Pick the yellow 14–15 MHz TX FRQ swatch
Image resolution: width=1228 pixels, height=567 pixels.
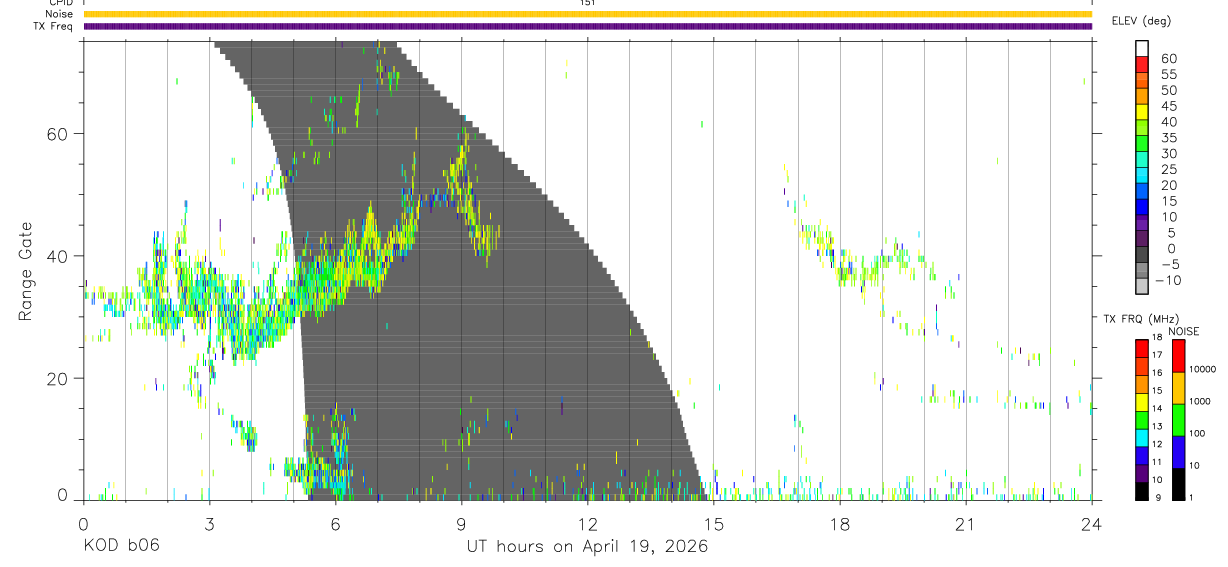coord(1142,402)
